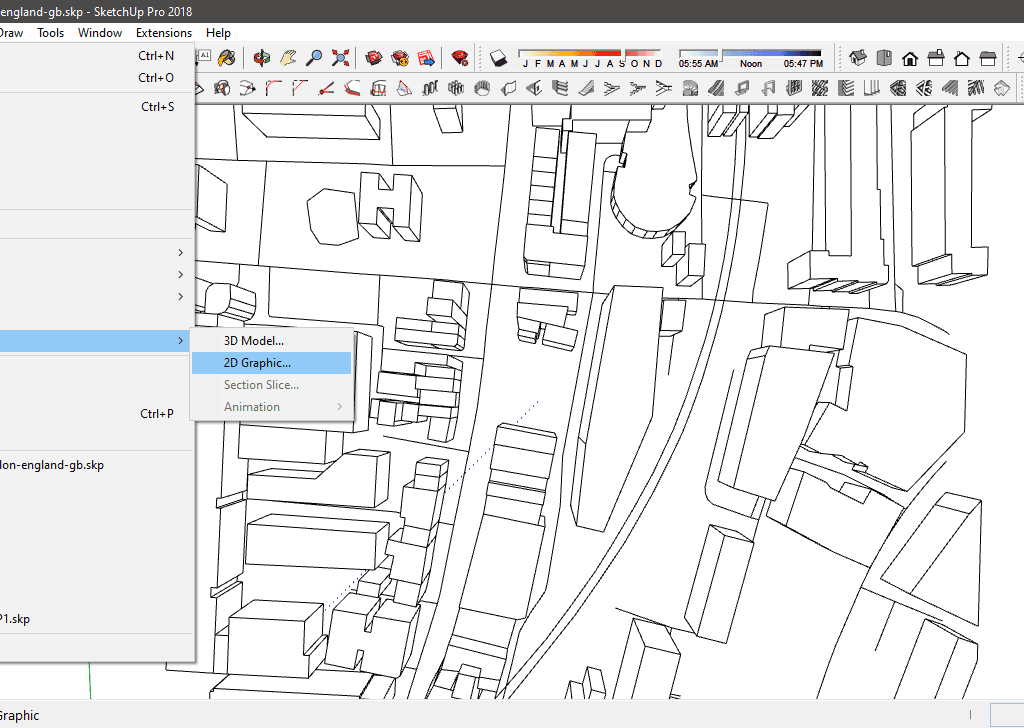Viewport: 1024px width, 728px height.
Task: Toggle the Show/Hide Shadows button
Action: pyautogui.click(x=499, y=58)
